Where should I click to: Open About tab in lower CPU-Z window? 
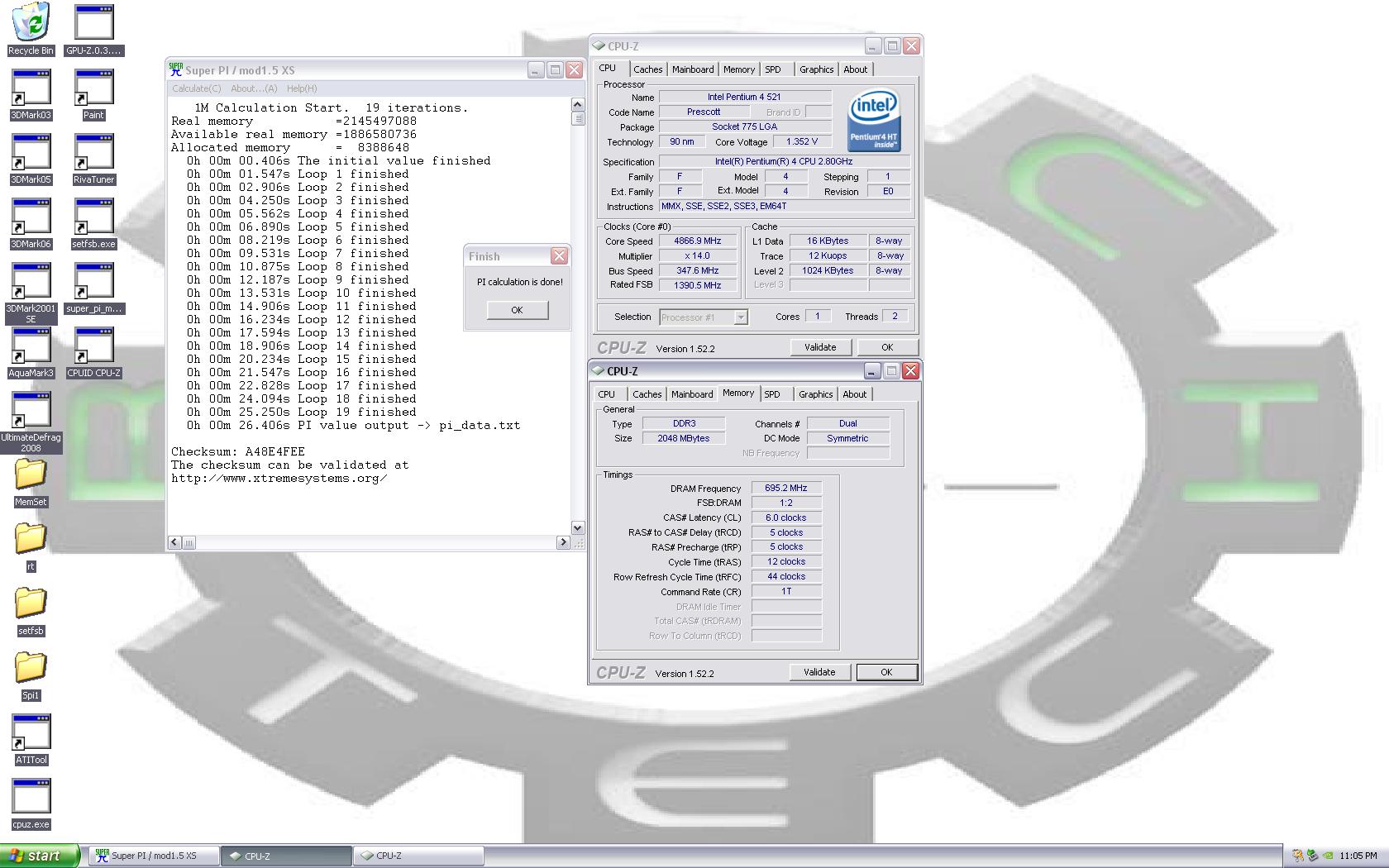pos(854,394)
